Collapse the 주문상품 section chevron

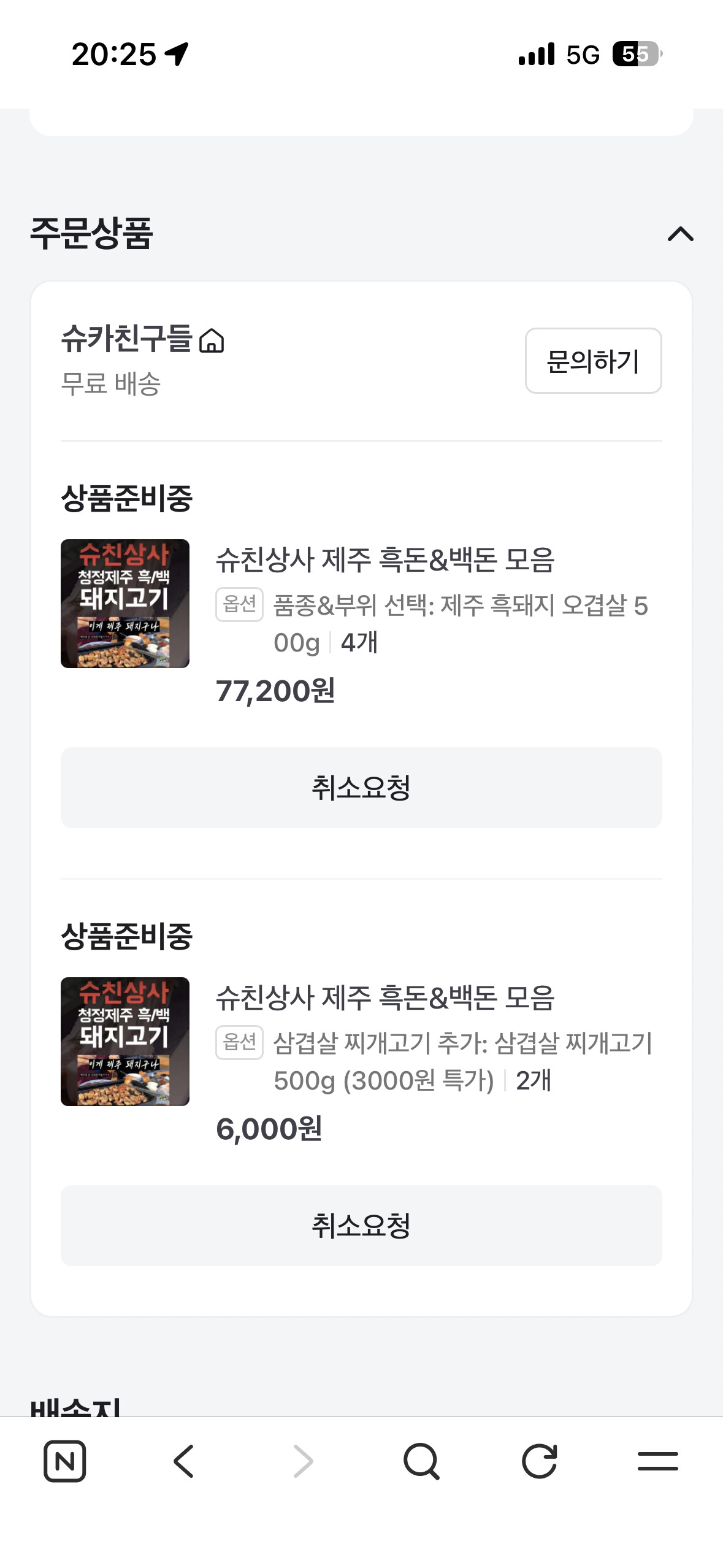tap(680, 234)
